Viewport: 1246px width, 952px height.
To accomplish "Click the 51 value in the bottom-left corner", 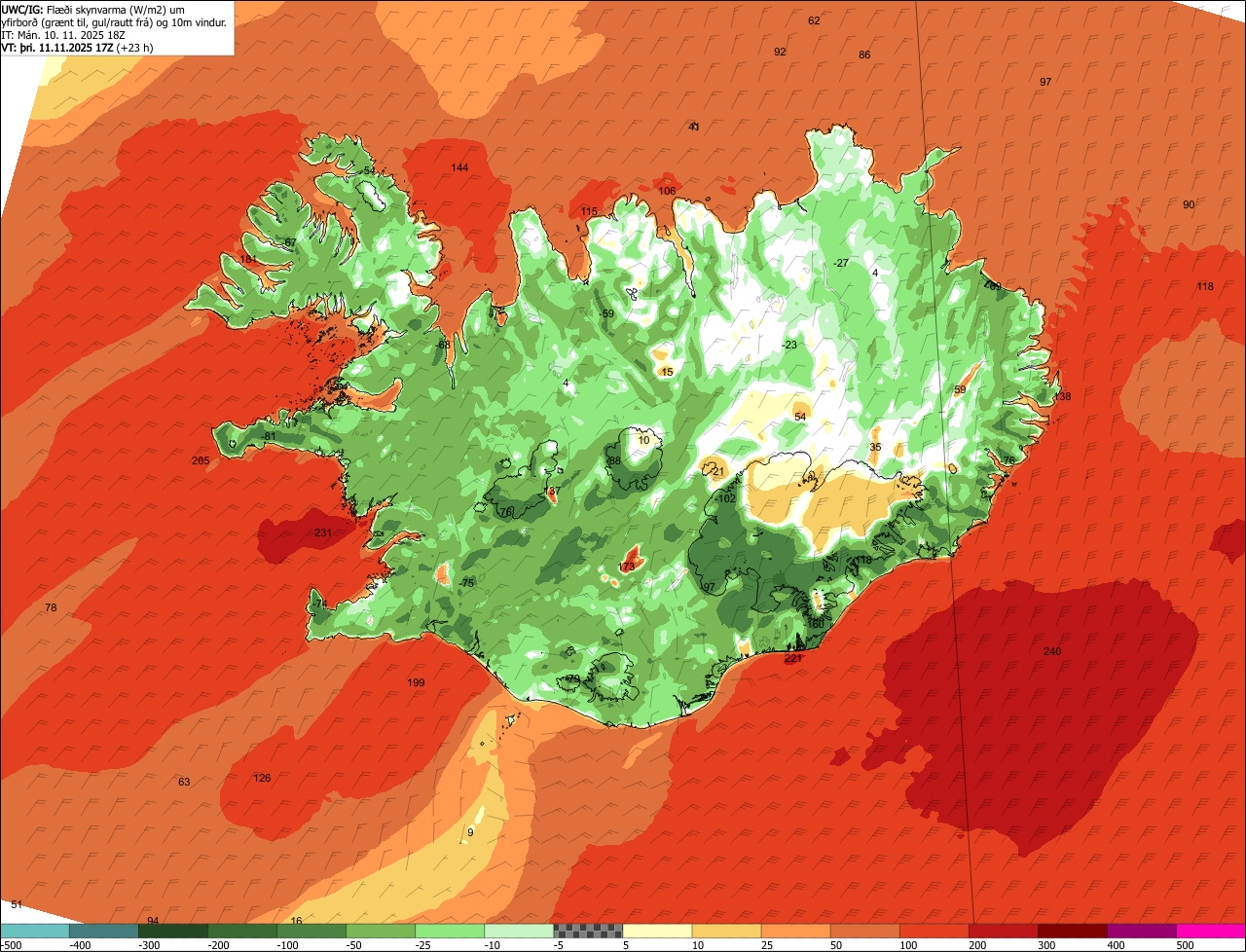I will click(x=16, y=904).
